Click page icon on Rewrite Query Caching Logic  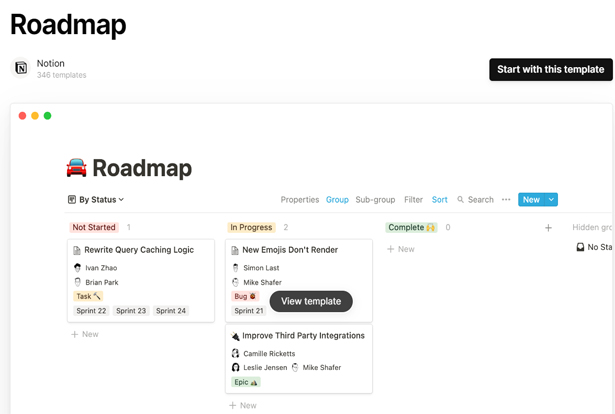(77, 250)
